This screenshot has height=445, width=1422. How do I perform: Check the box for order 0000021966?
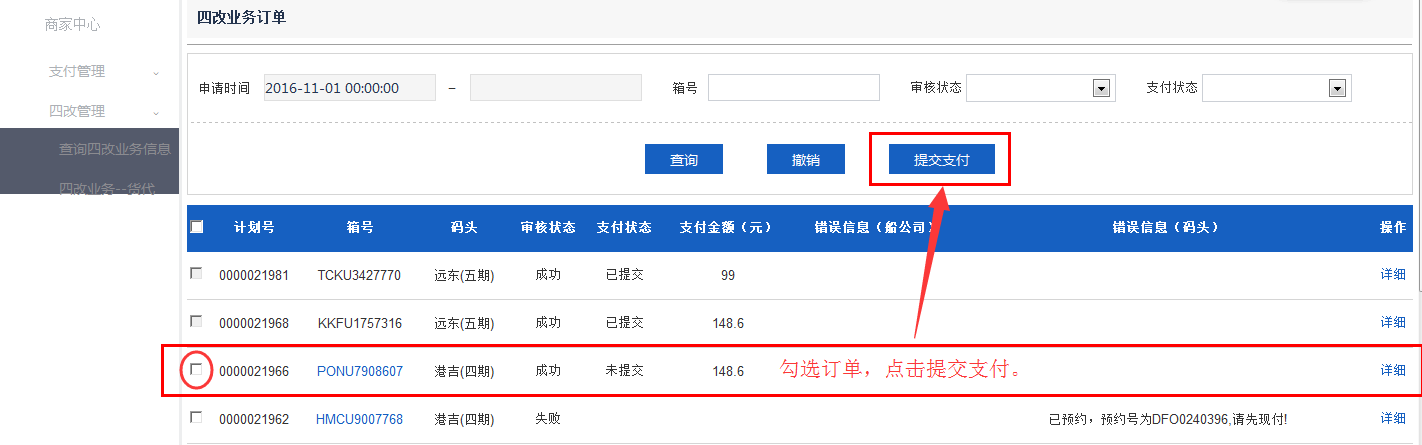[x=197, y=370]
